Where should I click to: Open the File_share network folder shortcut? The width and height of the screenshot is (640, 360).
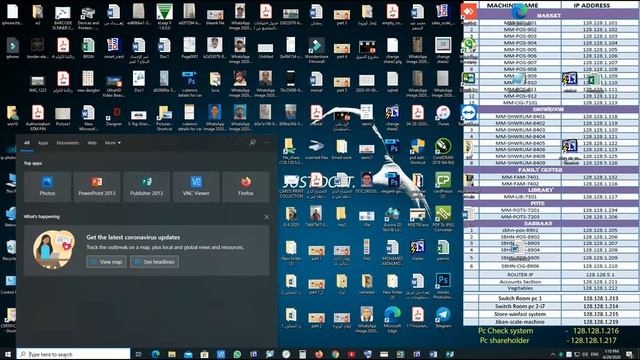click(291, 151)
